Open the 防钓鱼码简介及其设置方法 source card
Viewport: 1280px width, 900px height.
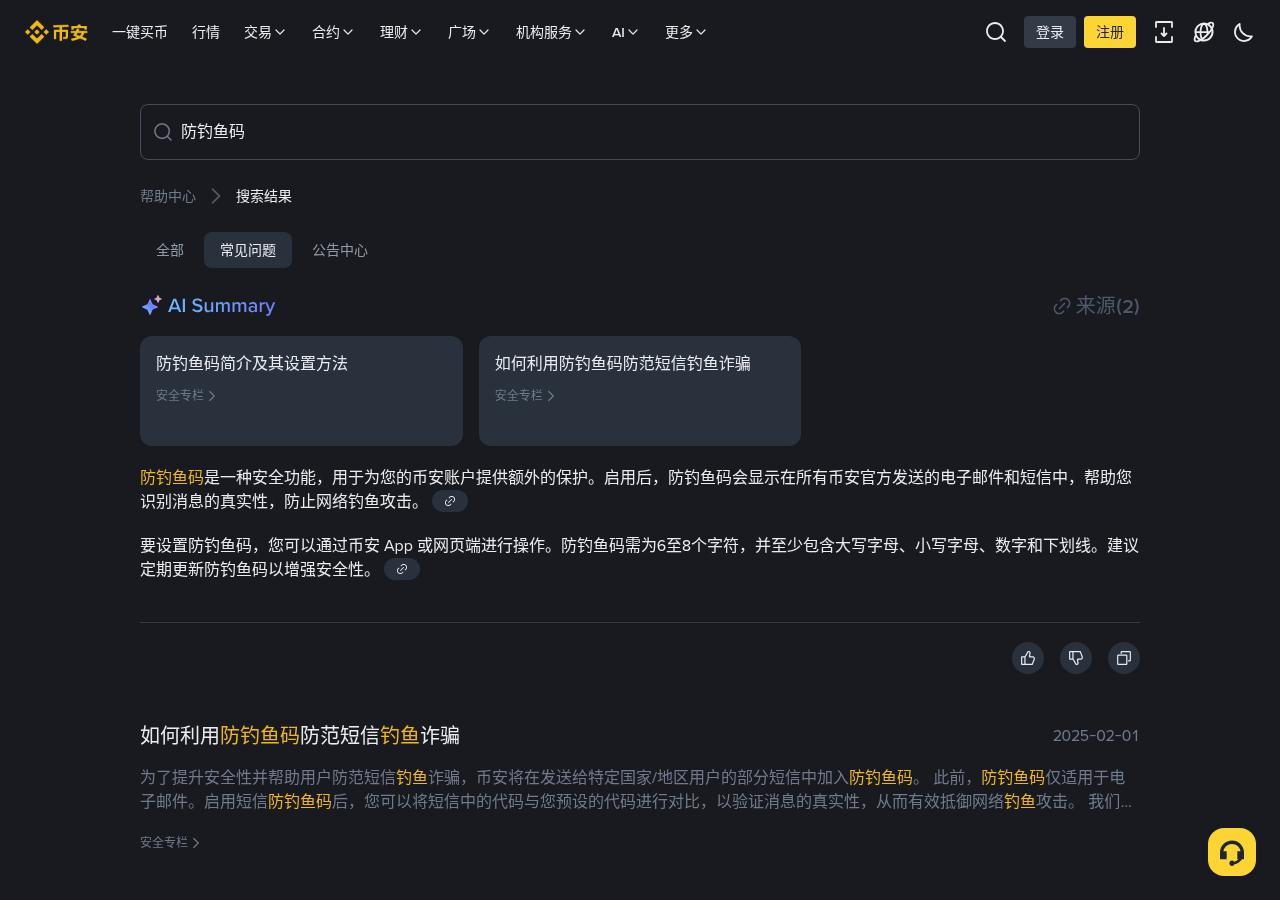(301, 391)
